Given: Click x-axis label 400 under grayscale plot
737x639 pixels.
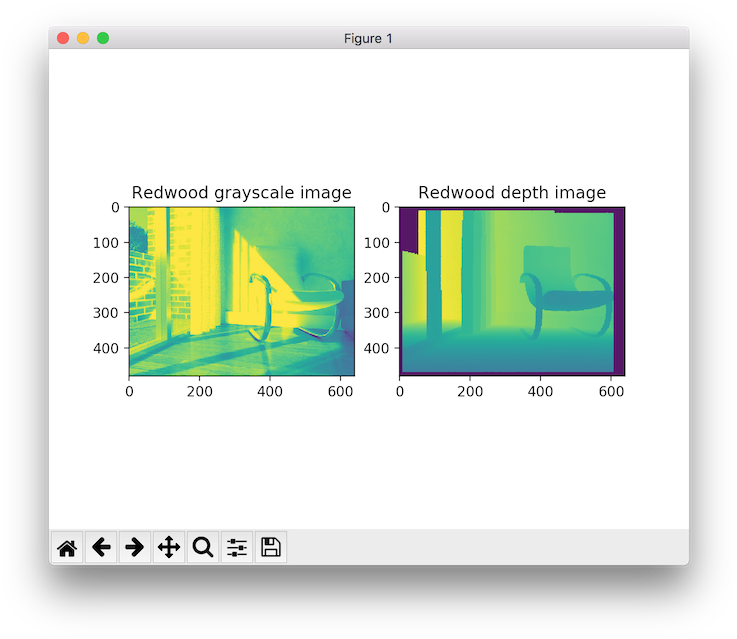Looking at the screenshot, I should pyautogui.click(x=270, y=391).
